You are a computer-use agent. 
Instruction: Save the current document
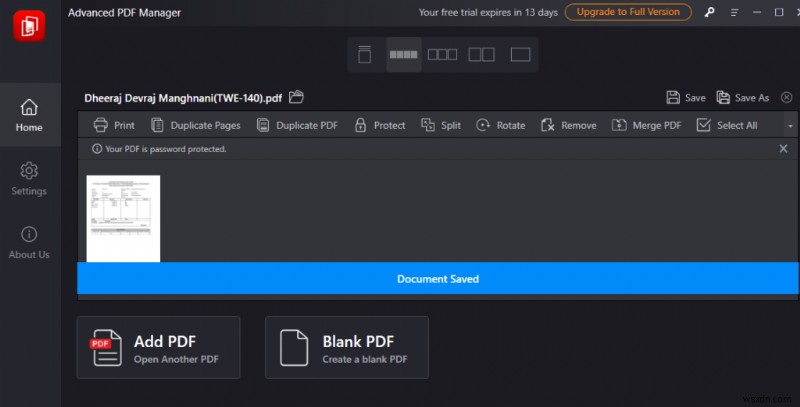686,97
